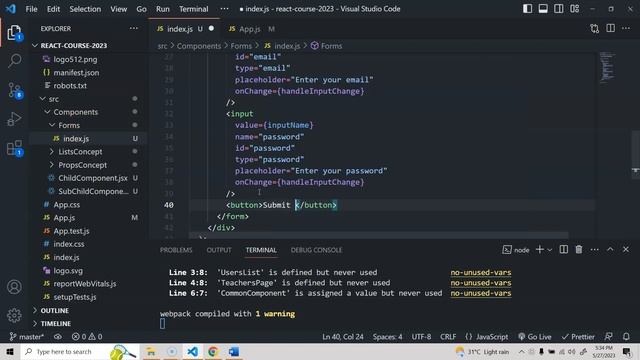This screenshot has width=640, height=360.
Task: Start Go Live server
Action: tap(534, 337)
